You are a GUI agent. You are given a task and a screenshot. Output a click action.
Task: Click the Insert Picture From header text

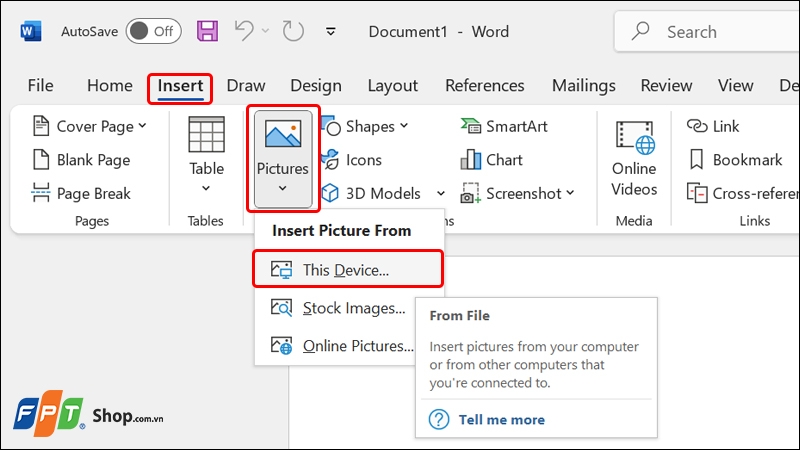coord(341,231)
